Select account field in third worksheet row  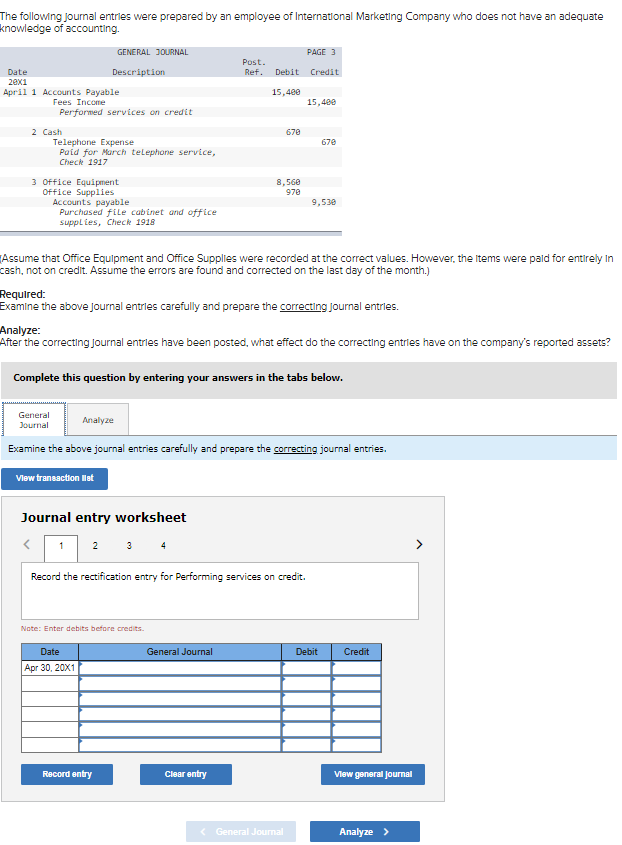click(x=180, y=699)
